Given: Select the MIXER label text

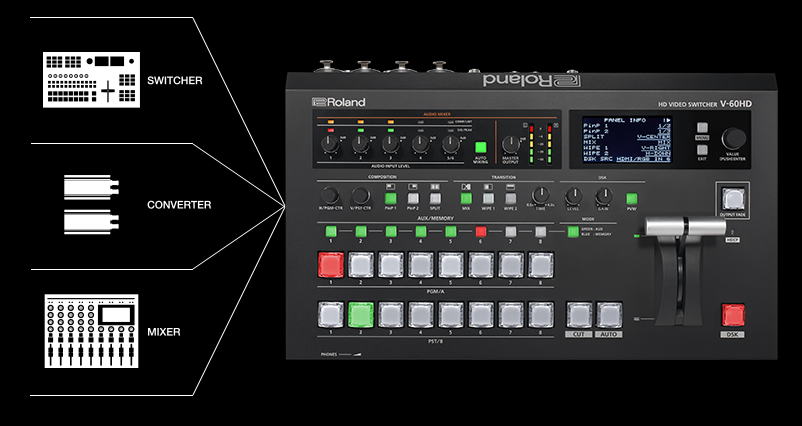Looking at the screenshot, I should [164, 332].
